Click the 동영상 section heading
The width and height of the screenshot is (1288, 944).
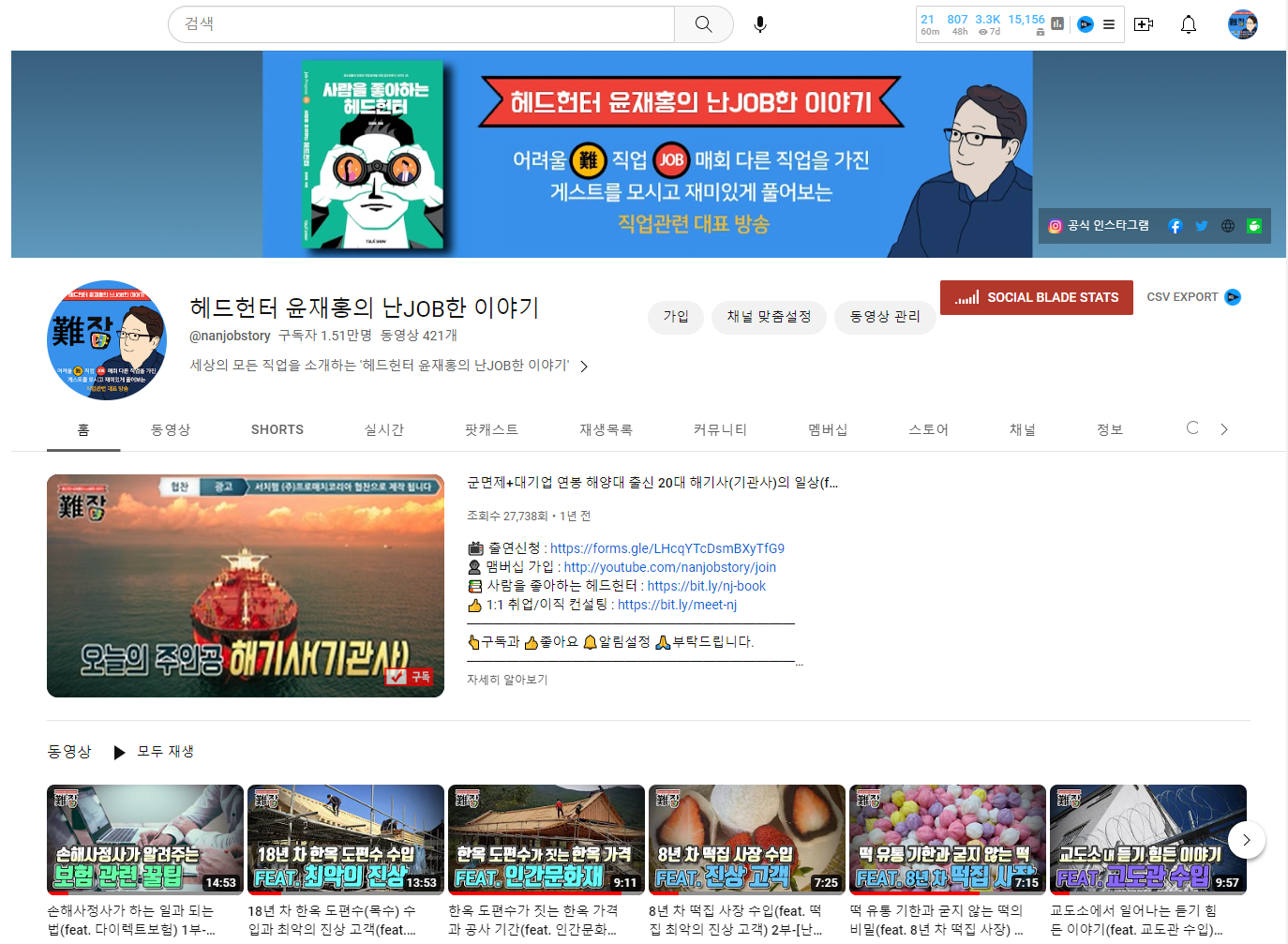(69, 752)
